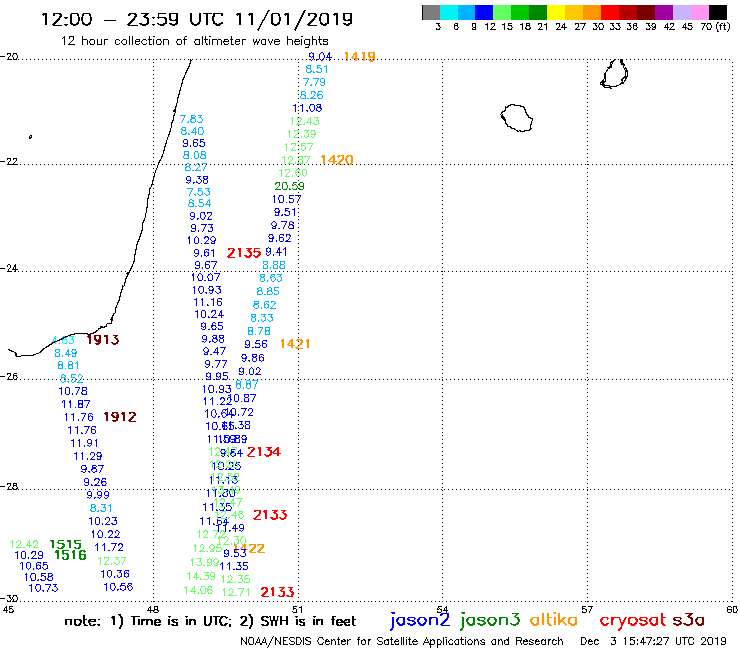Click the longitude axis label 54
The height and width of the screenshot is (650, 740).
tap(442, 610)
